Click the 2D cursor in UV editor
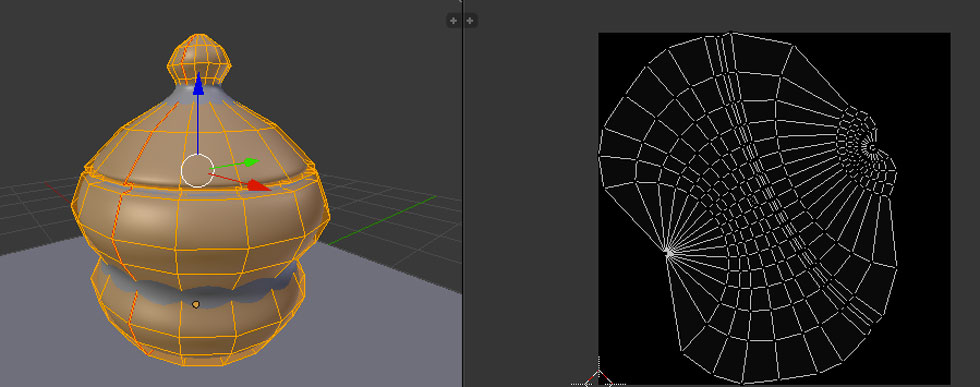The height and width of the screenshot is (387, 980). click(598, 376)
